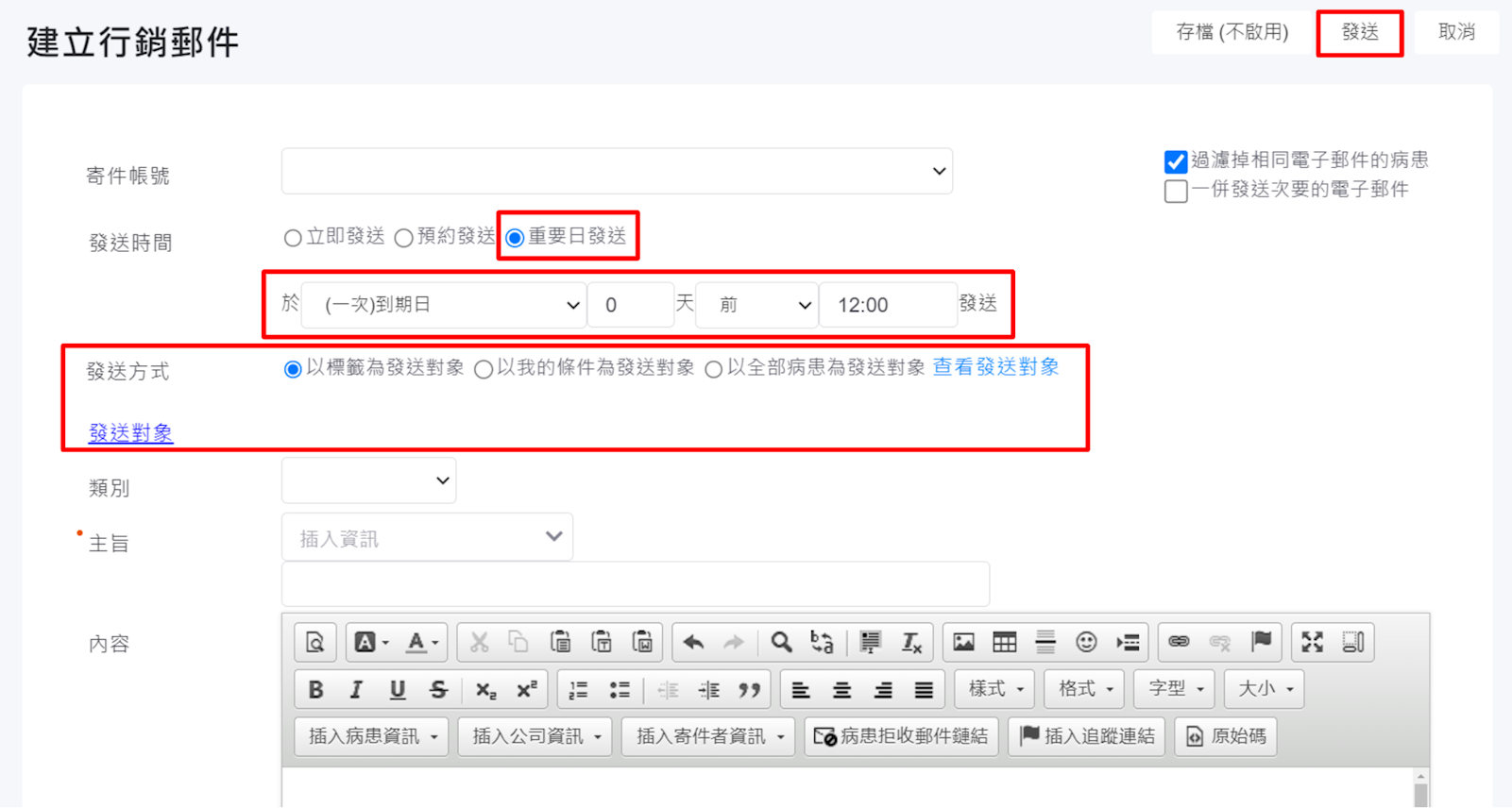The image size is (1512, 808).
Task: Align text to the right
Action: tap(883, 690)
